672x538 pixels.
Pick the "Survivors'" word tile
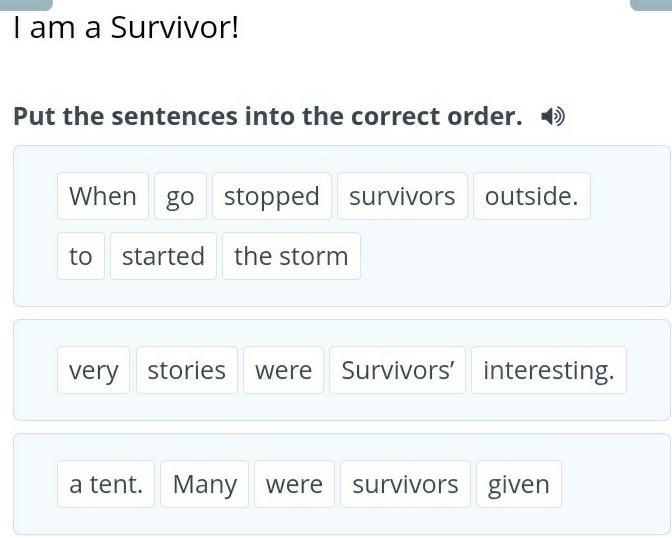(x=398, y=370)
